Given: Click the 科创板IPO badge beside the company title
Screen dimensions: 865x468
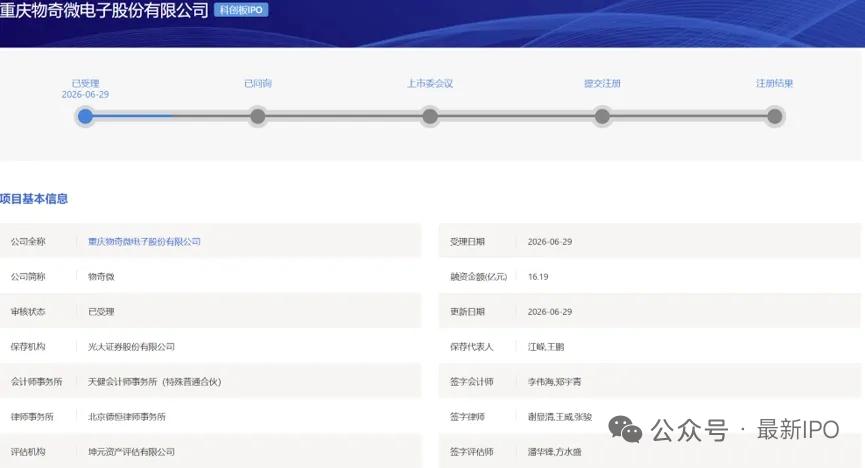Looking at the screenshot, I should tap(241, 10).
